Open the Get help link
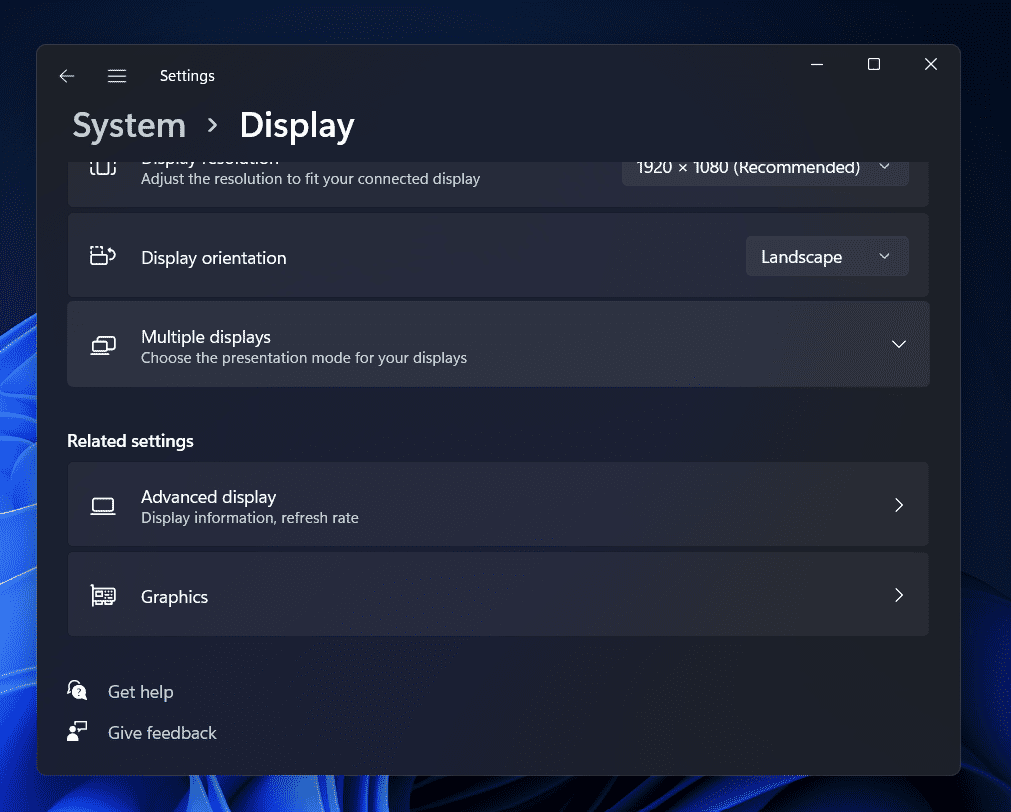This screenshot has height=812, width=1011. point(140,692)
